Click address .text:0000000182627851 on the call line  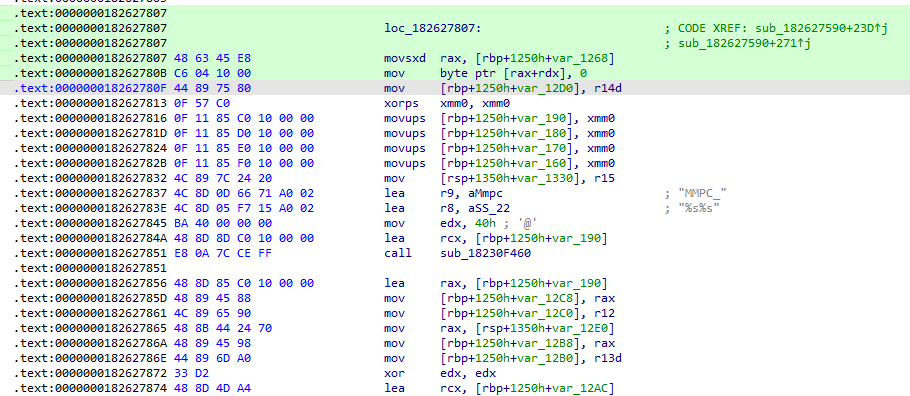coord(90,254)
